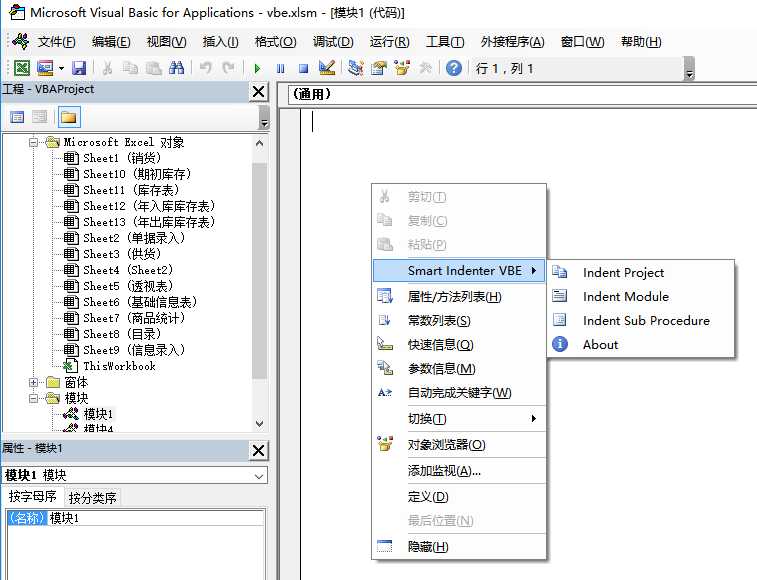Click the Redo arrow in the toolbar

point(228,68)
